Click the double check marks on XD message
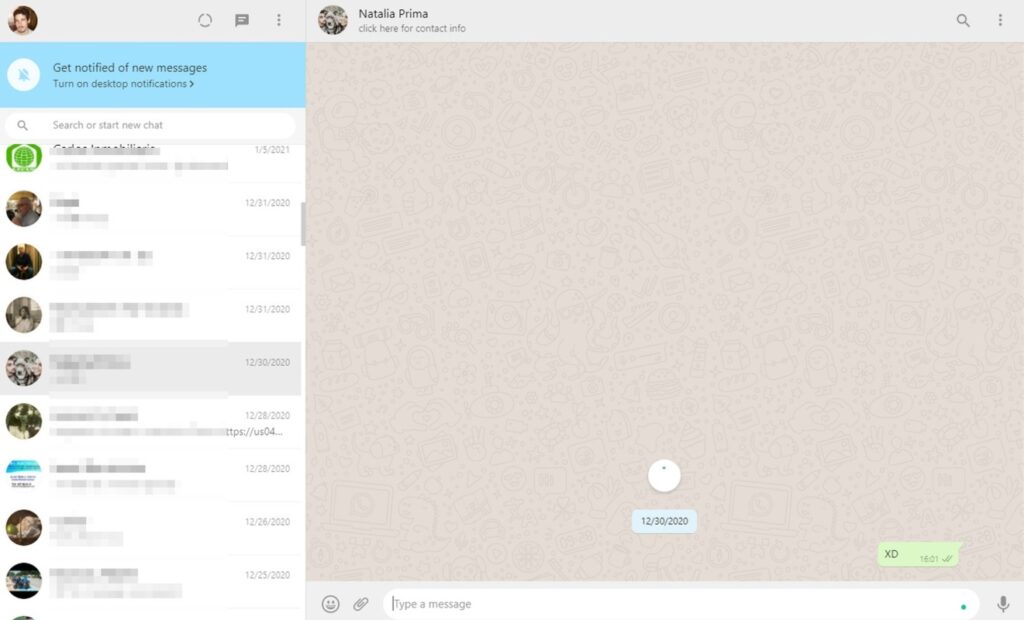This screenshot has width=1024, height=620. [x=948, y=559]
